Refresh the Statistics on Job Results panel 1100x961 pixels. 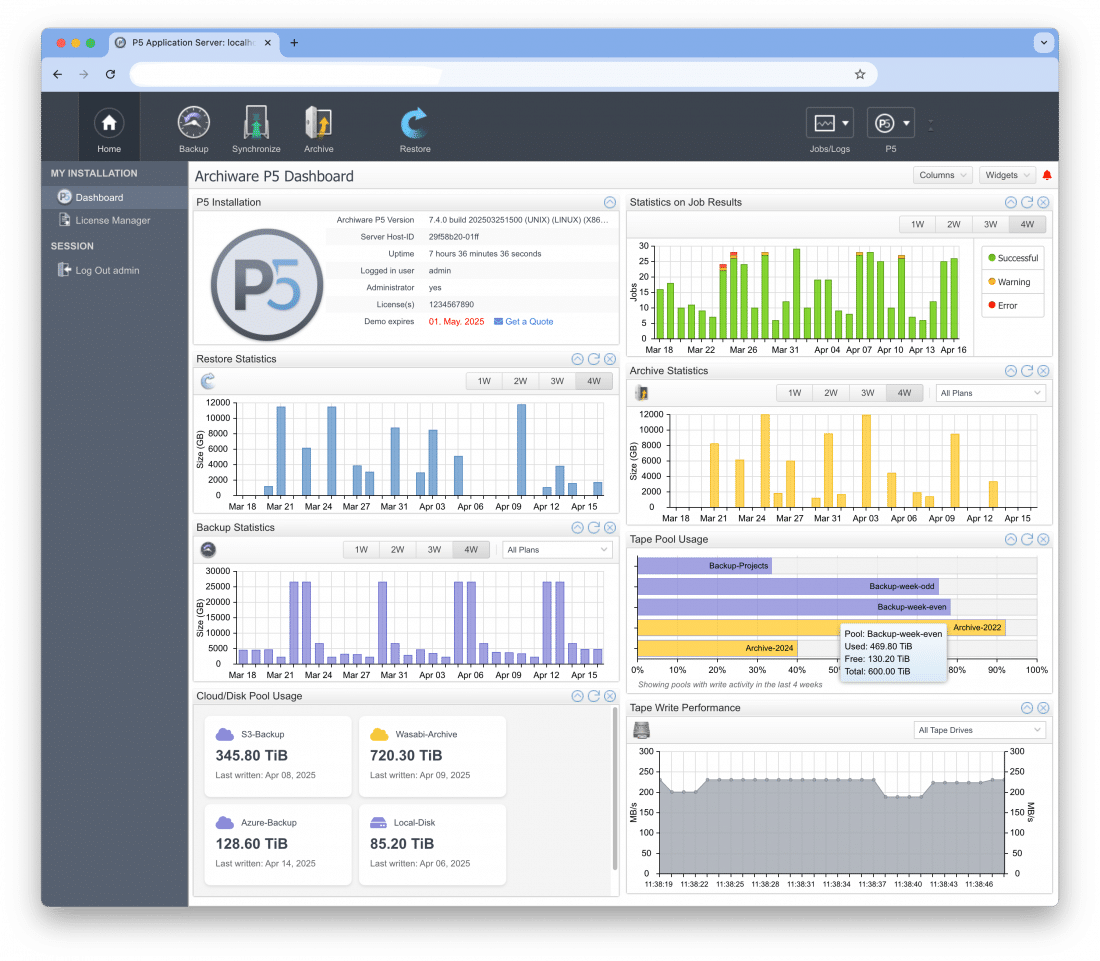tap(1026, 201)
